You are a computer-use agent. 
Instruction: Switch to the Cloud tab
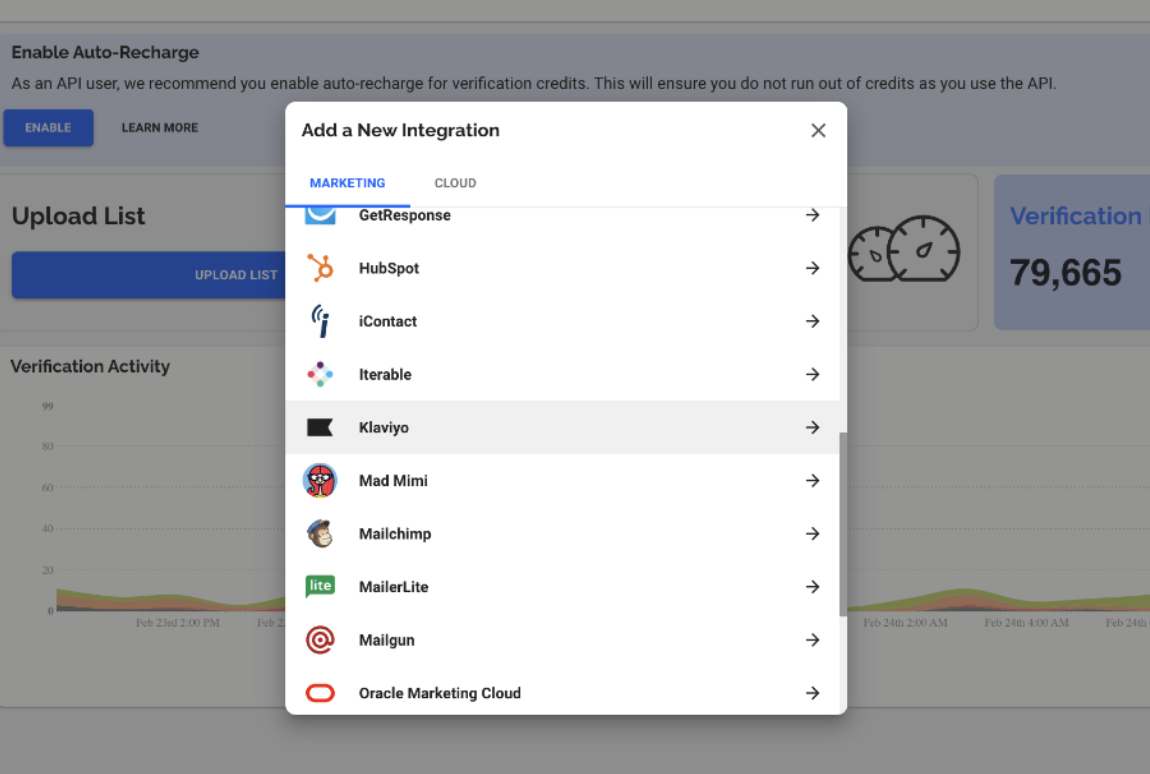(x=455, y=183)
